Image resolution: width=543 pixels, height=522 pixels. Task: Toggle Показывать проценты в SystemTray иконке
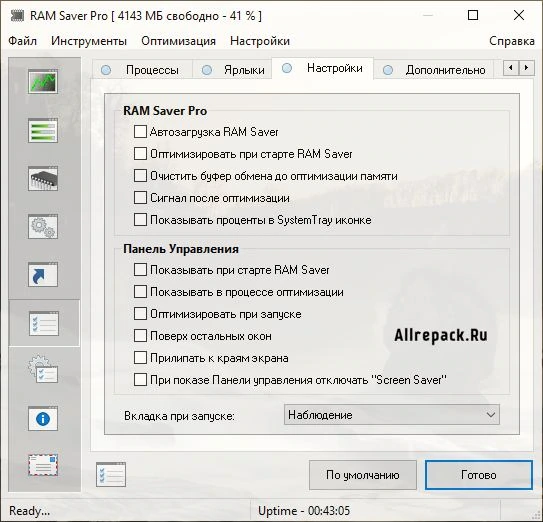click(x=140, y=220)
